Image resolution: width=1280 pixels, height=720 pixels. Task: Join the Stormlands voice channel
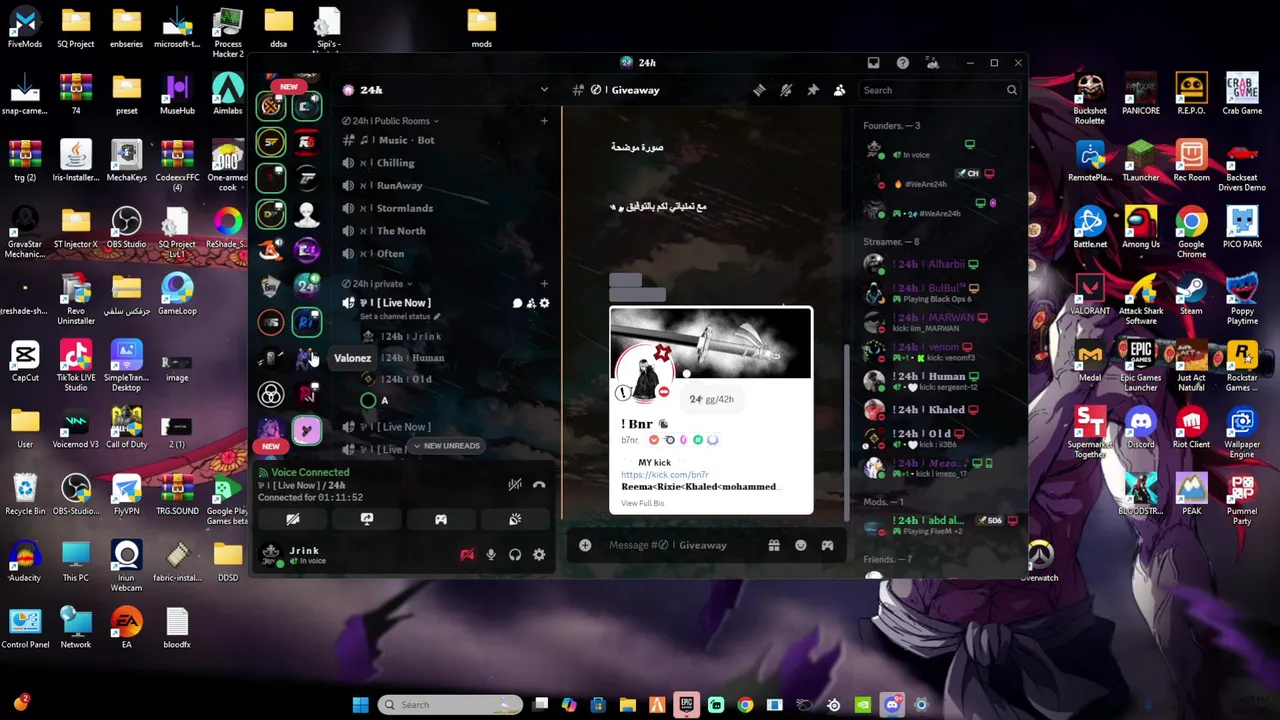(448, 208)
